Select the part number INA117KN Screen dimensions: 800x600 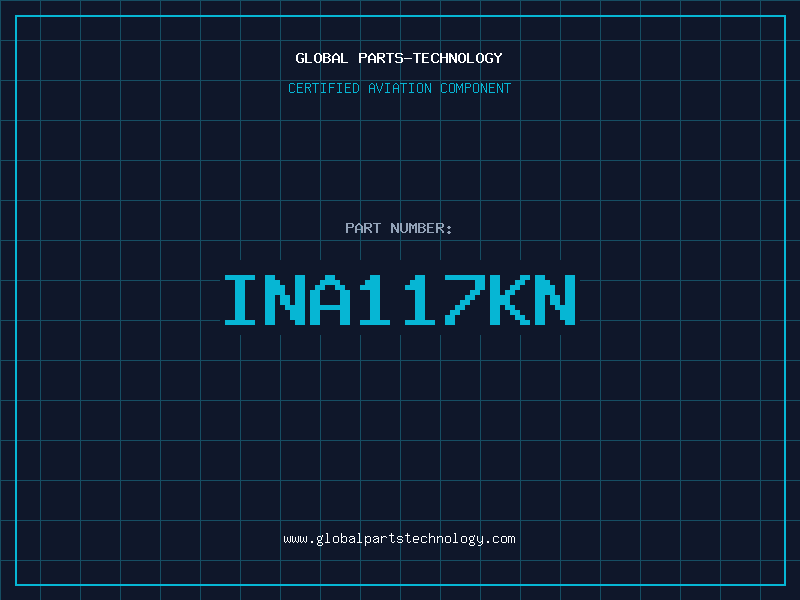(x=400, y=299)
